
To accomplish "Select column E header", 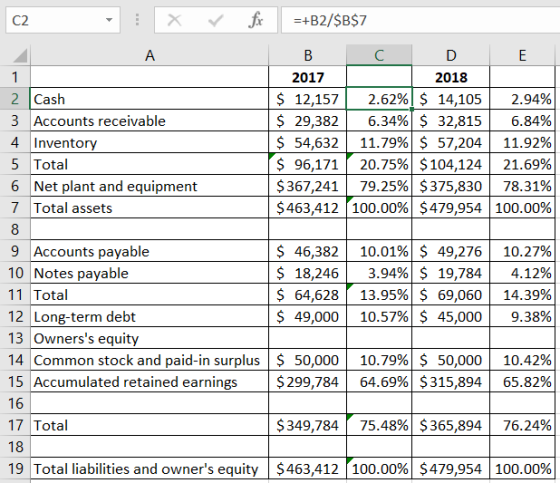I will click(522, 55).
